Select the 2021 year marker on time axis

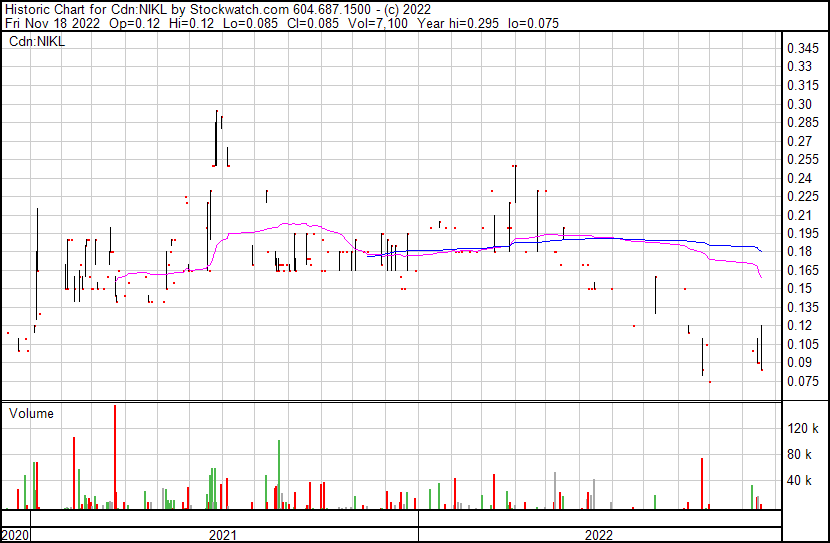223,535
